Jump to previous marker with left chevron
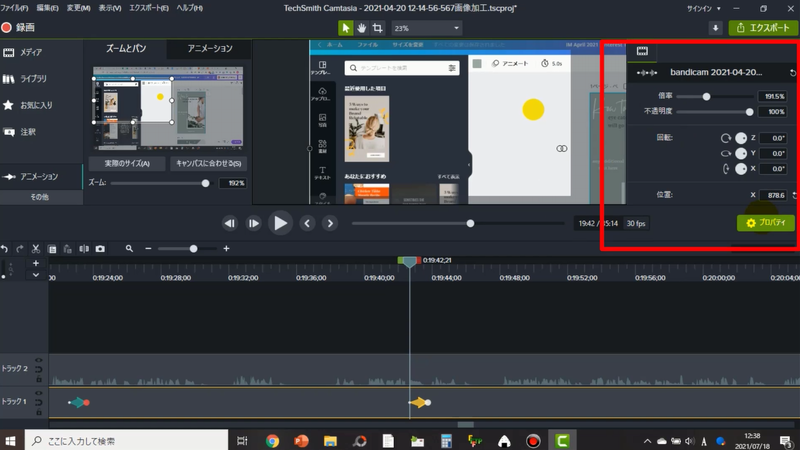The image size is (800, 450). [x=307, y=223]
